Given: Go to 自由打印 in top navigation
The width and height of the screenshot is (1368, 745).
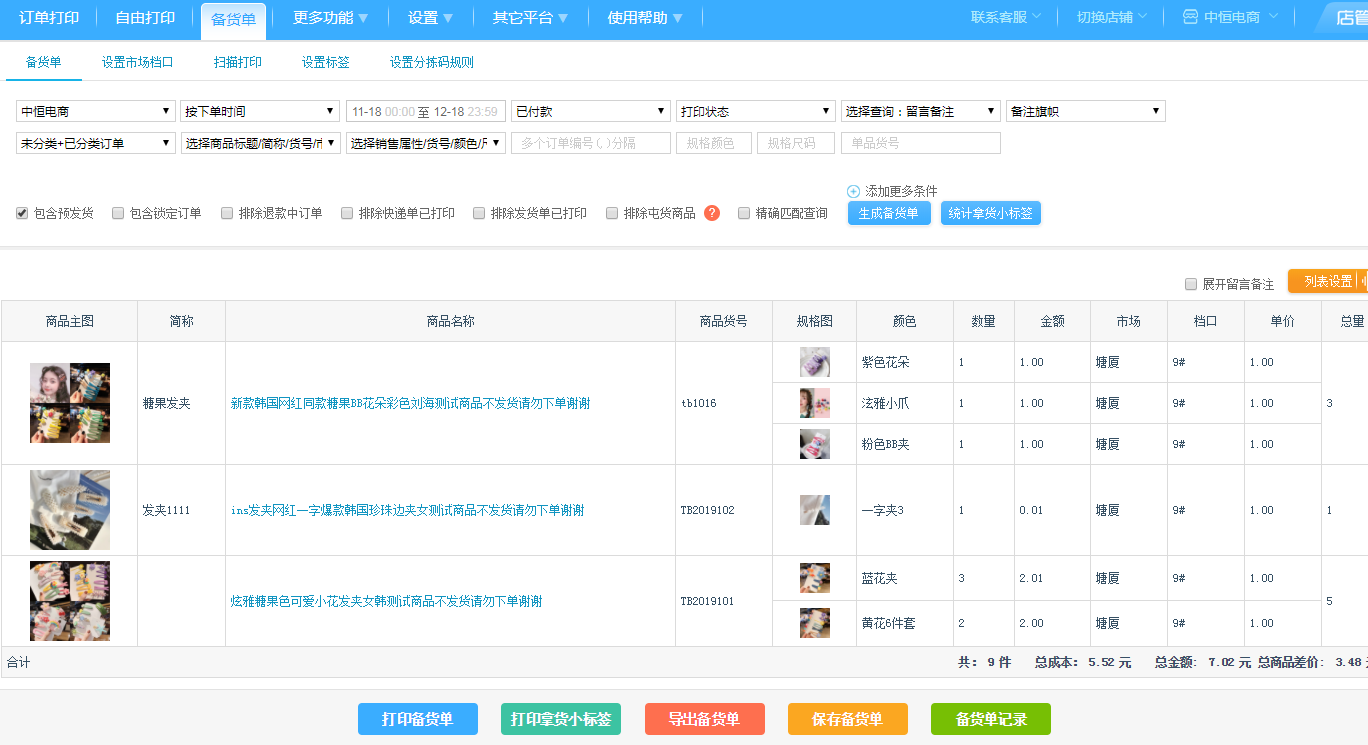Looking at the screenshot, I should (x=145, y=17).
